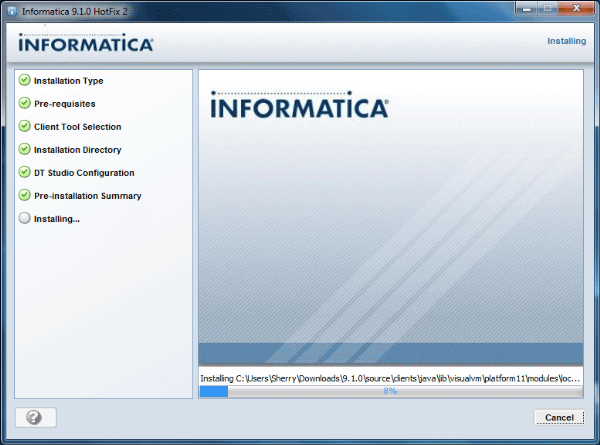
Task: Select the Pre-installation Summary step label
Action: [88, 196]
